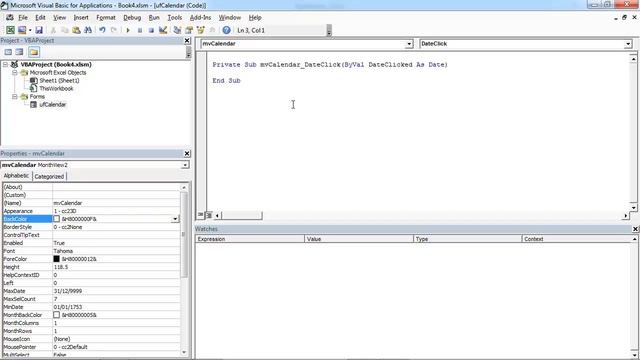Toggle Design Mode icon

(163, 30)
